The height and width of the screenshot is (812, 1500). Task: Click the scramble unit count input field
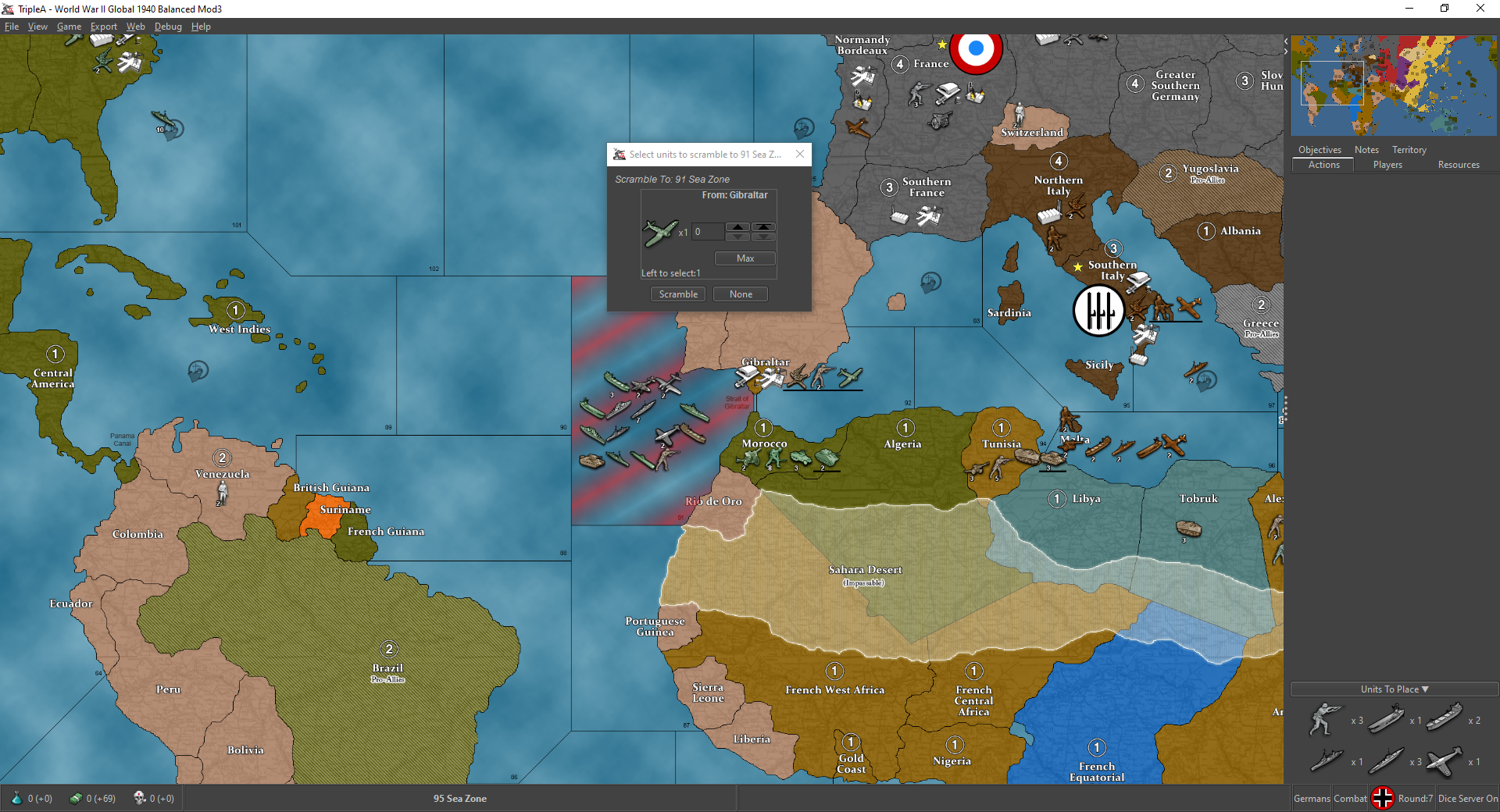point(707,232)
